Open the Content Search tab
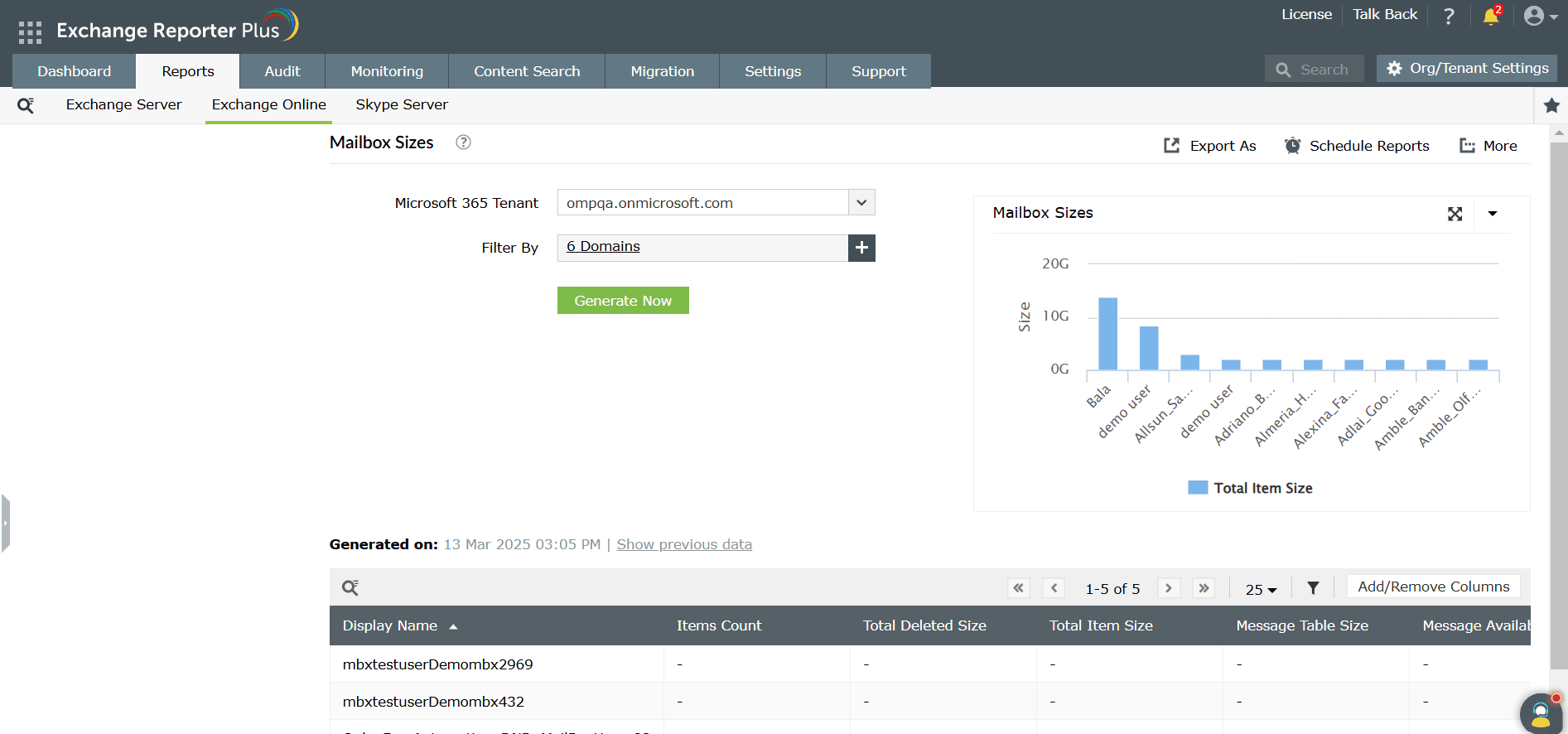 click(527, 71)
